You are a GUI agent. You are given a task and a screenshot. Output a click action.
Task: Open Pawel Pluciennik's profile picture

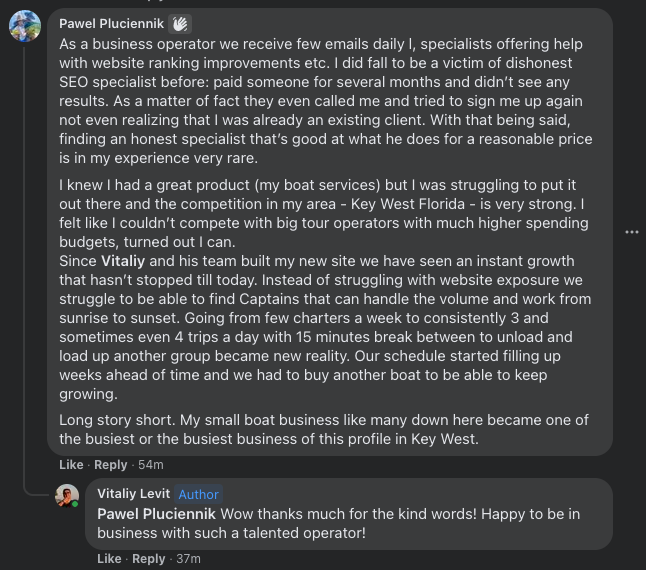pos(25,26)
